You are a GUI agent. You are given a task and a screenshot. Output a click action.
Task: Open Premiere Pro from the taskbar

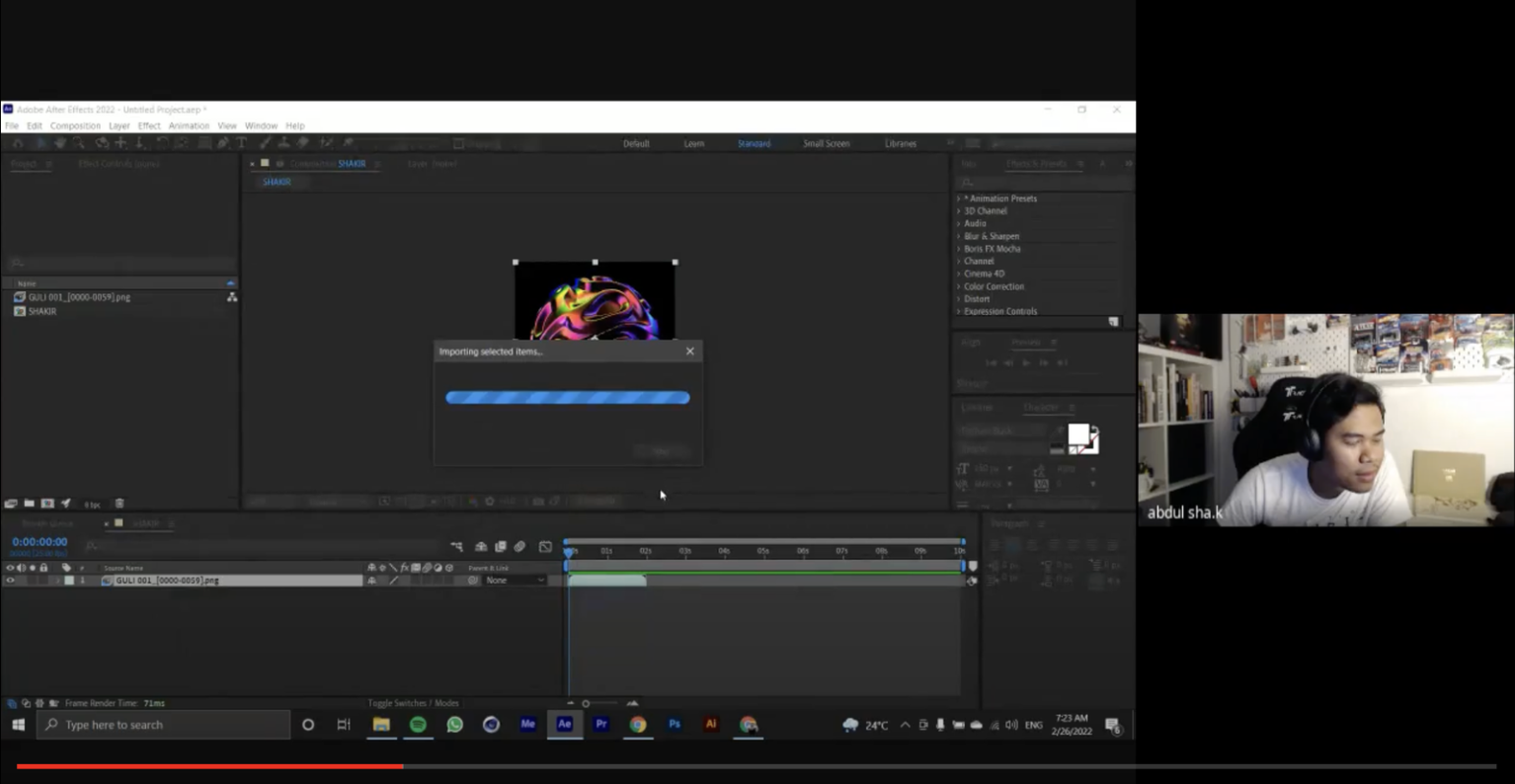(600, 724)
